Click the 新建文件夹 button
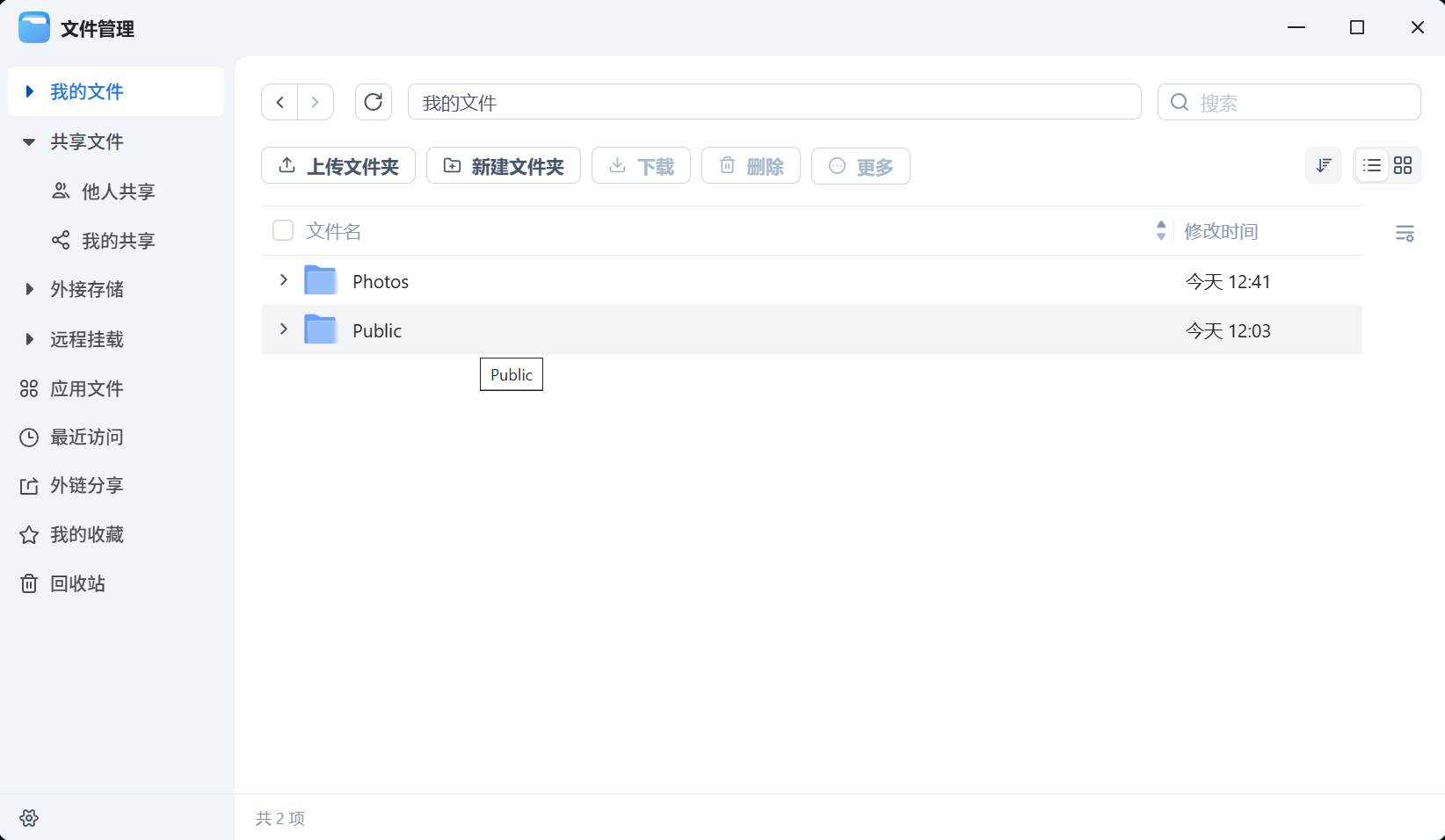The image size is (1445, 840). pos(504,165)
